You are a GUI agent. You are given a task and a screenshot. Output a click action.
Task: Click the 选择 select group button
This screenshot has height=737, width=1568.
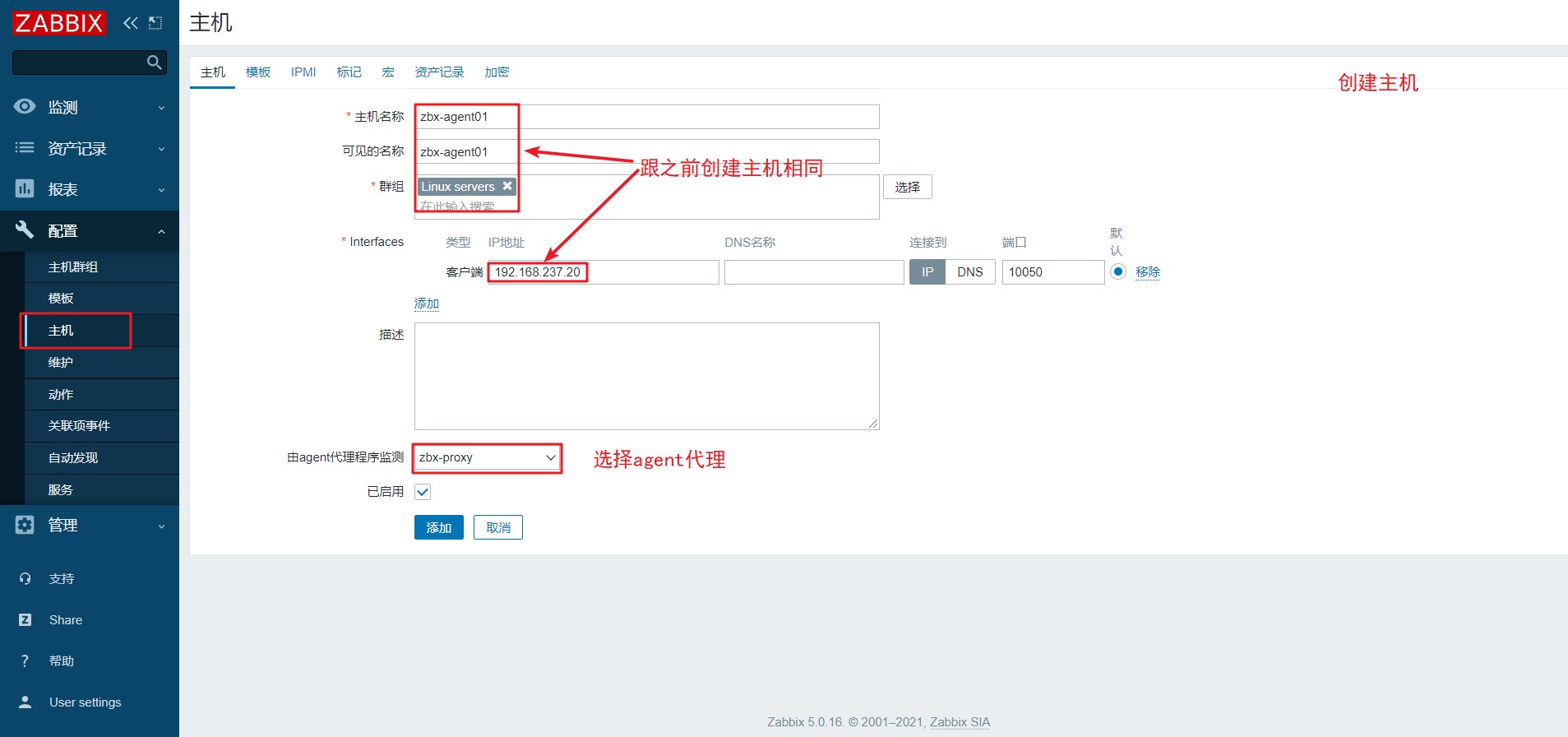pos(908,187)
